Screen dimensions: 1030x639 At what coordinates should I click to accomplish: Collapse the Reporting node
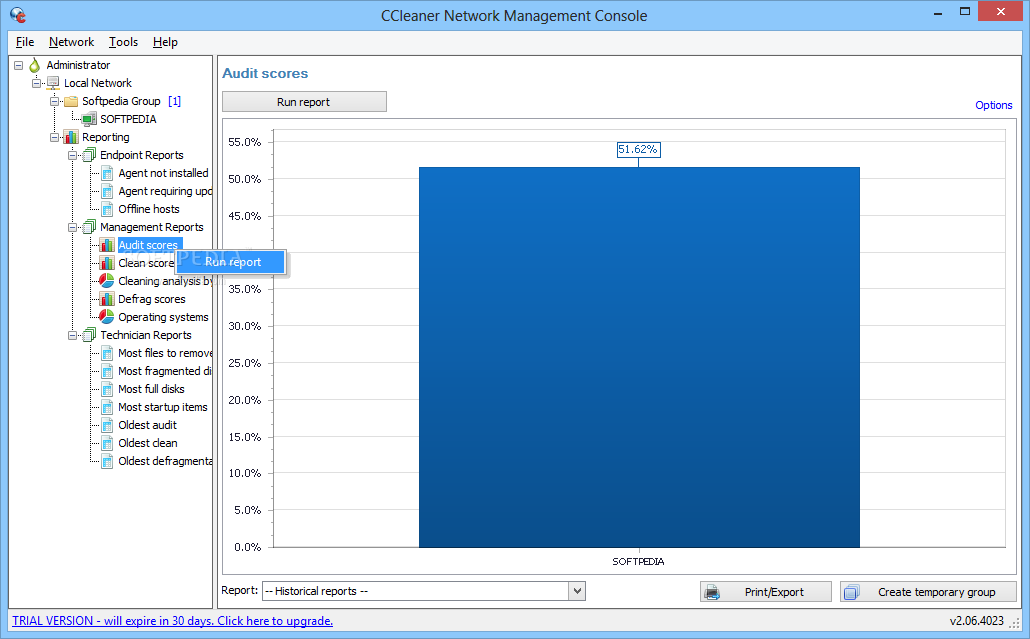55,137
